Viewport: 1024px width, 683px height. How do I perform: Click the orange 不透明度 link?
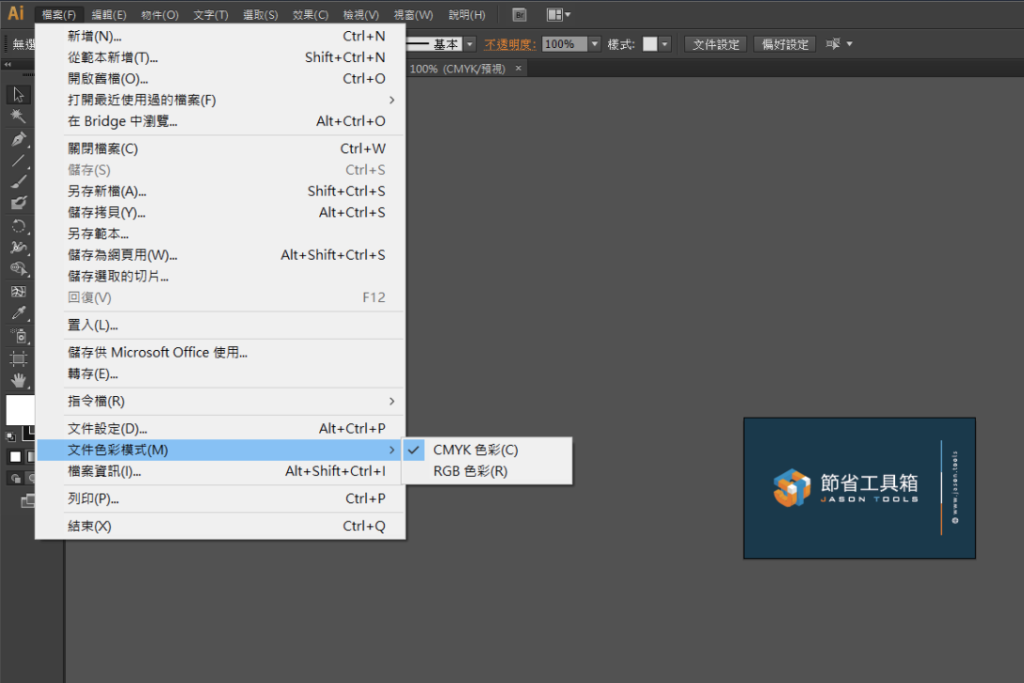(x=509, y=44)
